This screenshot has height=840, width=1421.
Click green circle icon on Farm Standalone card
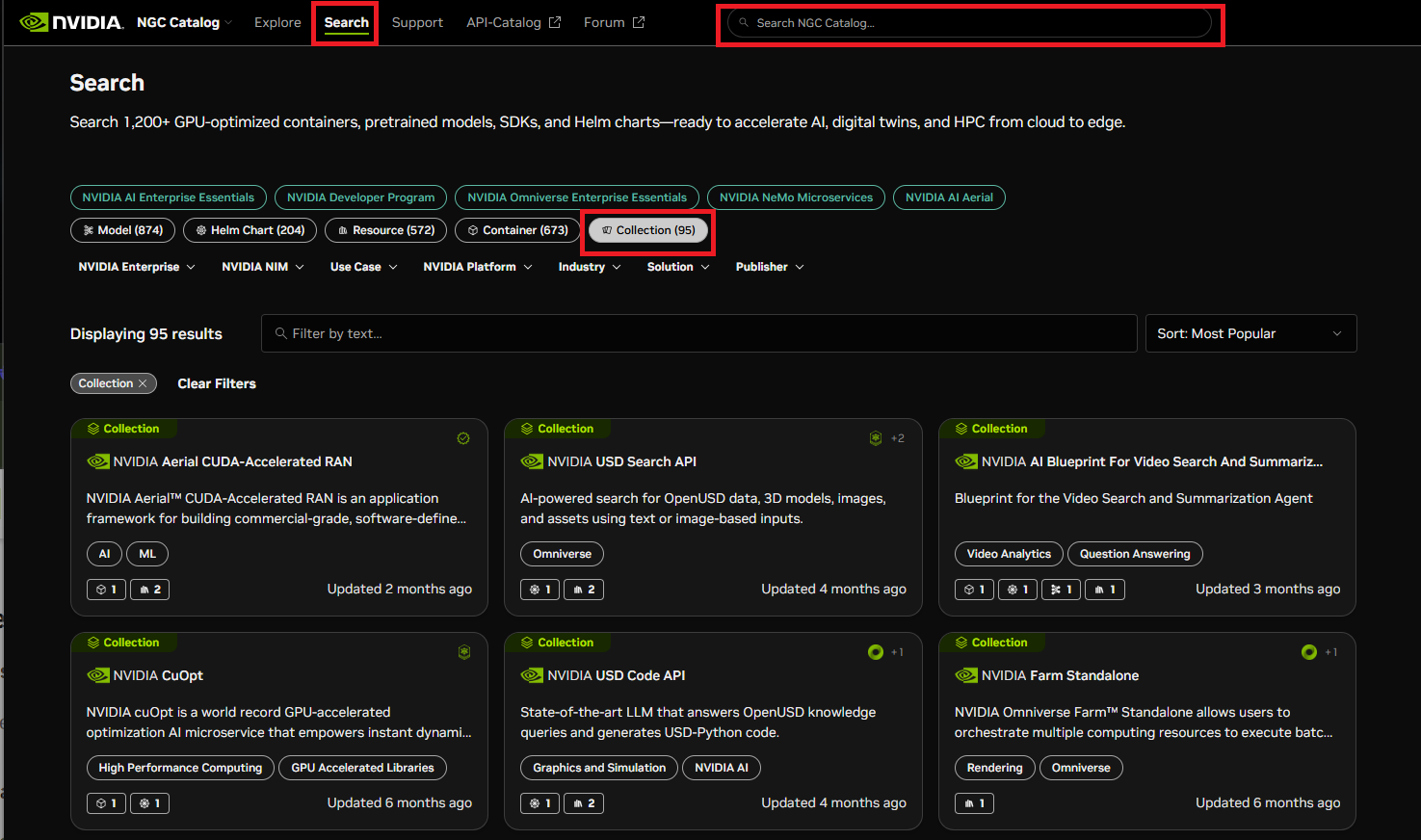(1309, 652)
